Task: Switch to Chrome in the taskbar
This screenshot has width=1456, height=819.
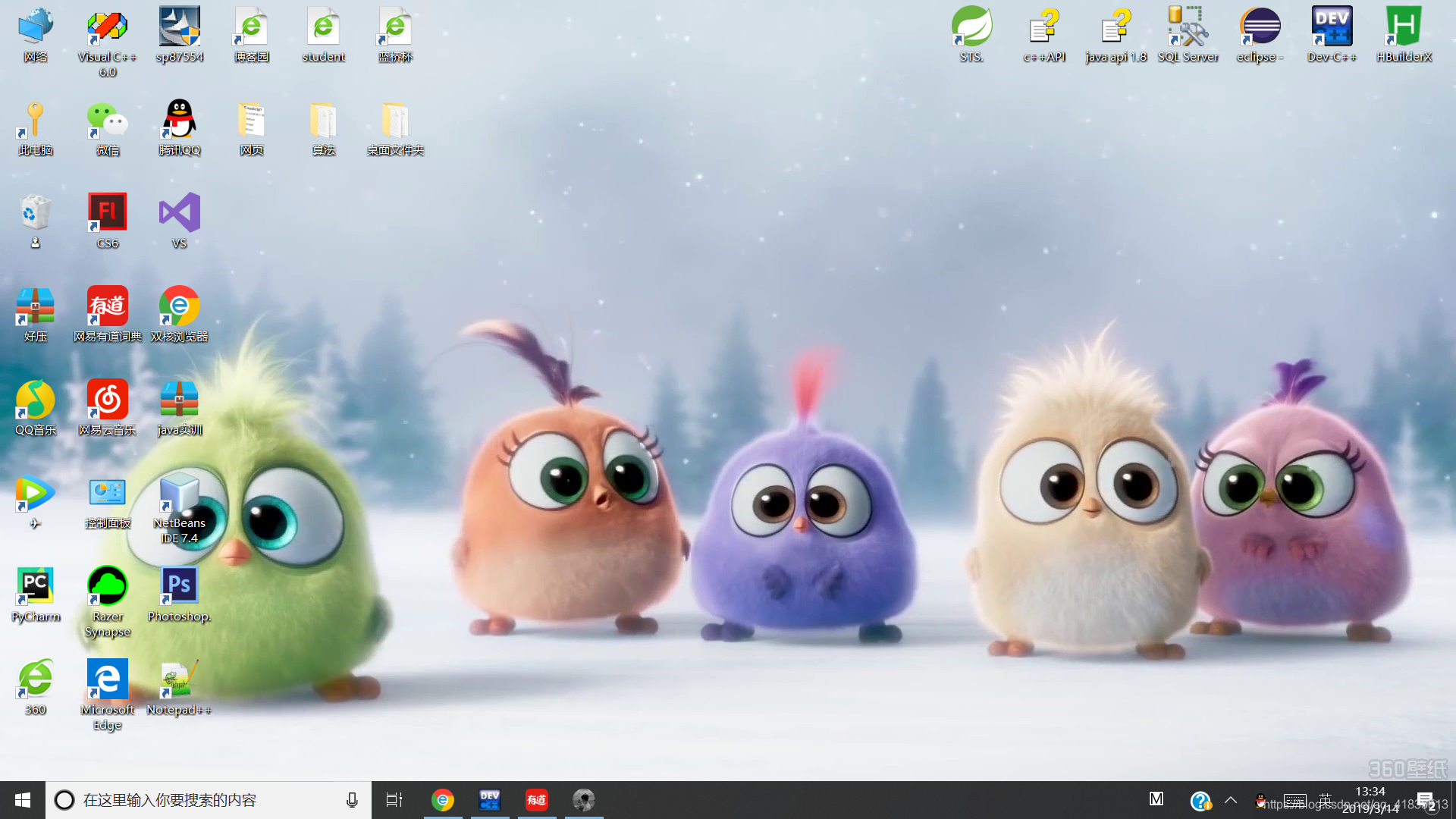Action: tap(443, 800)
